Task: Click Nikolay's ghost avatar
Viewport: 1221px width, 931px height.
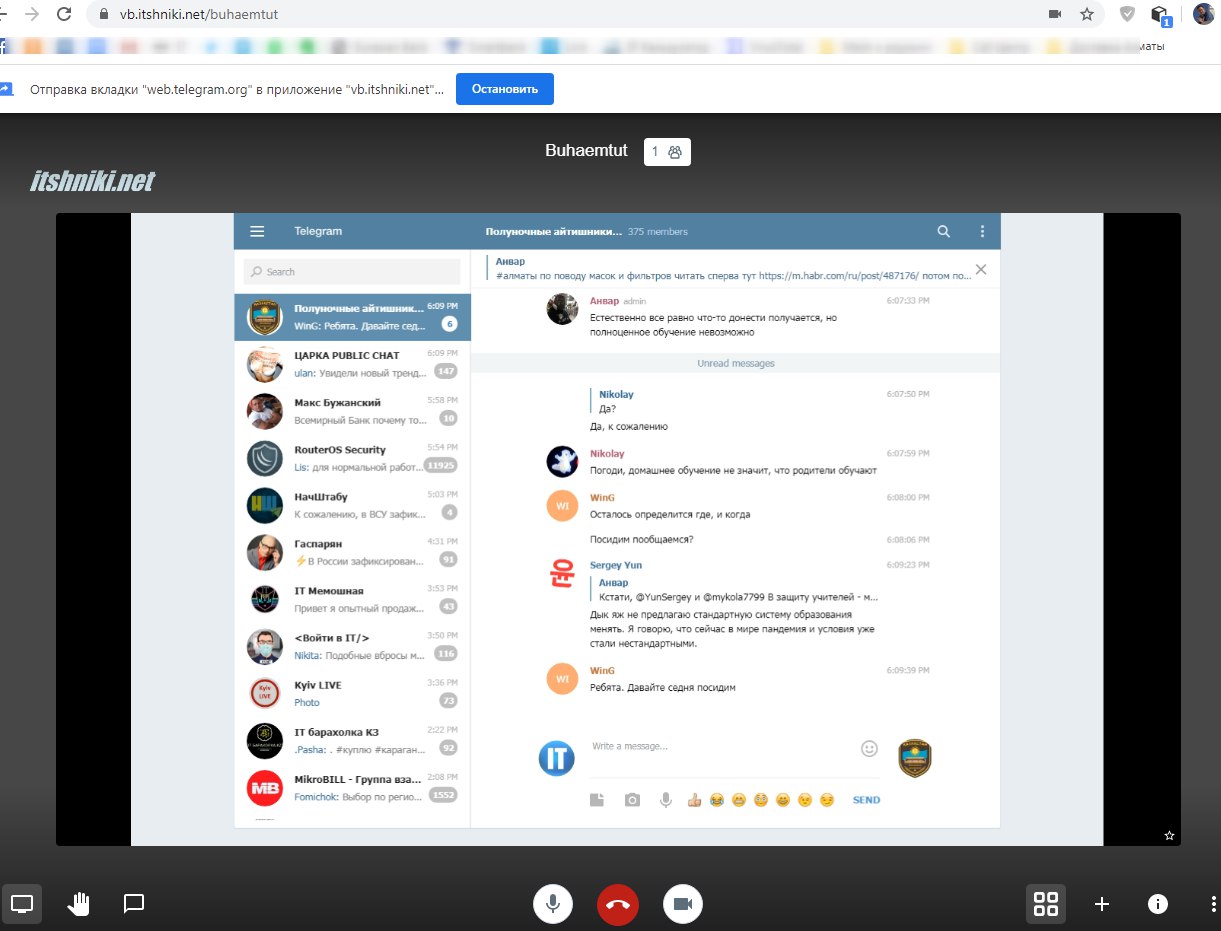Action: 562,462
